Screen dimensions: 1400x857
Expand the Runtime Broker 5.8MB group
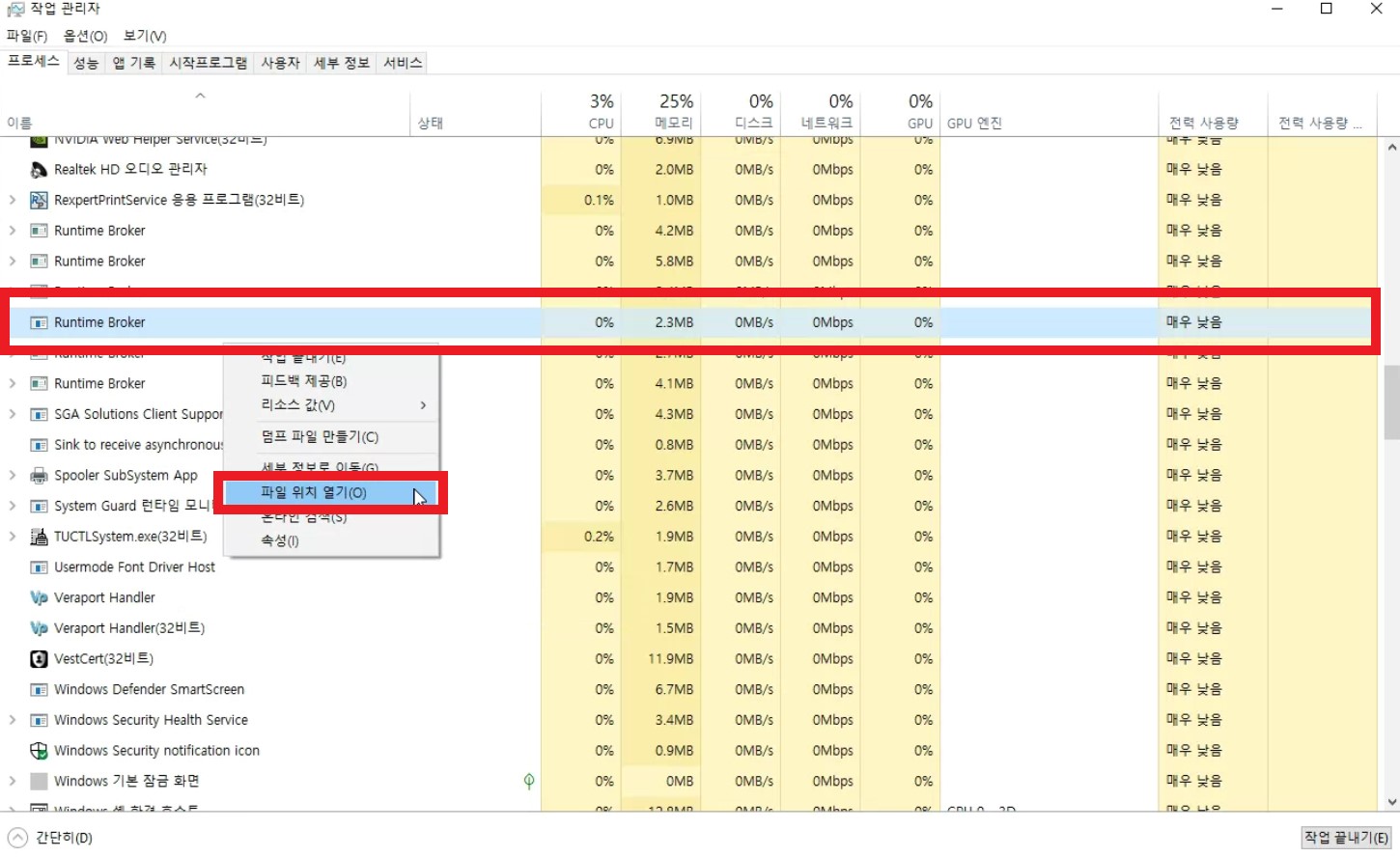(x=13, y=262)
